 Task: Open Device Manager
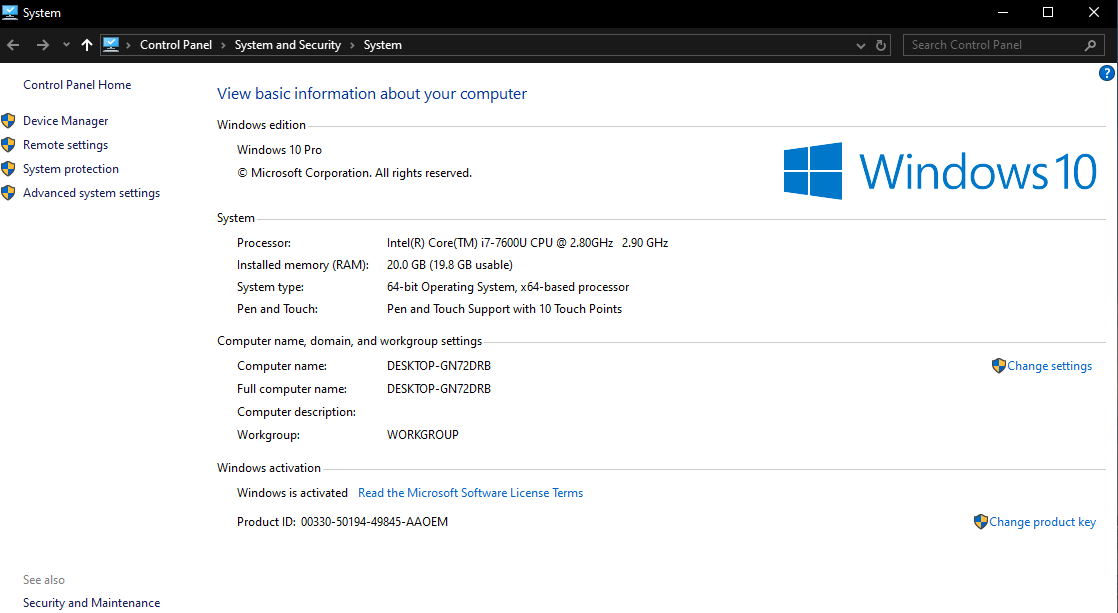(x=65, y=121)
